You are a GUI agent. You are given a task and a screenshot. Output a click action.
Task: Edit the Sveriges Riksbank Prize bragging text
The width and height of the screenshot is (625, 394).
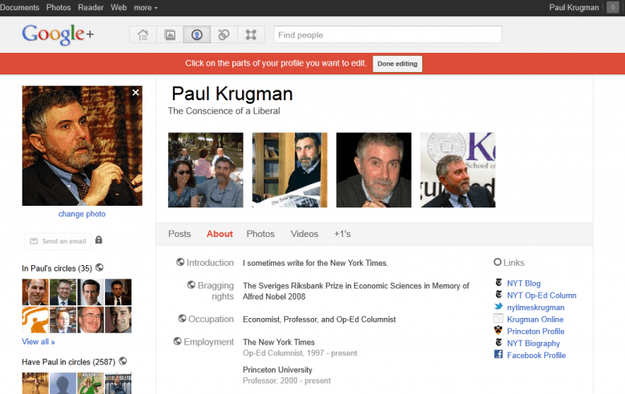click(356, 291)
